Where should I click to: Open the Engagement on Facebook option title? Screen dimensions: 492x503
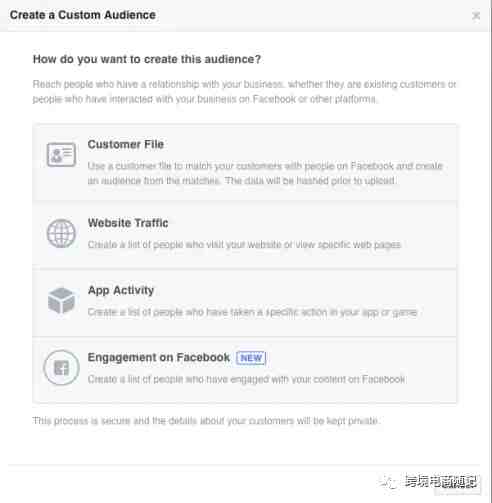(159, 357)
